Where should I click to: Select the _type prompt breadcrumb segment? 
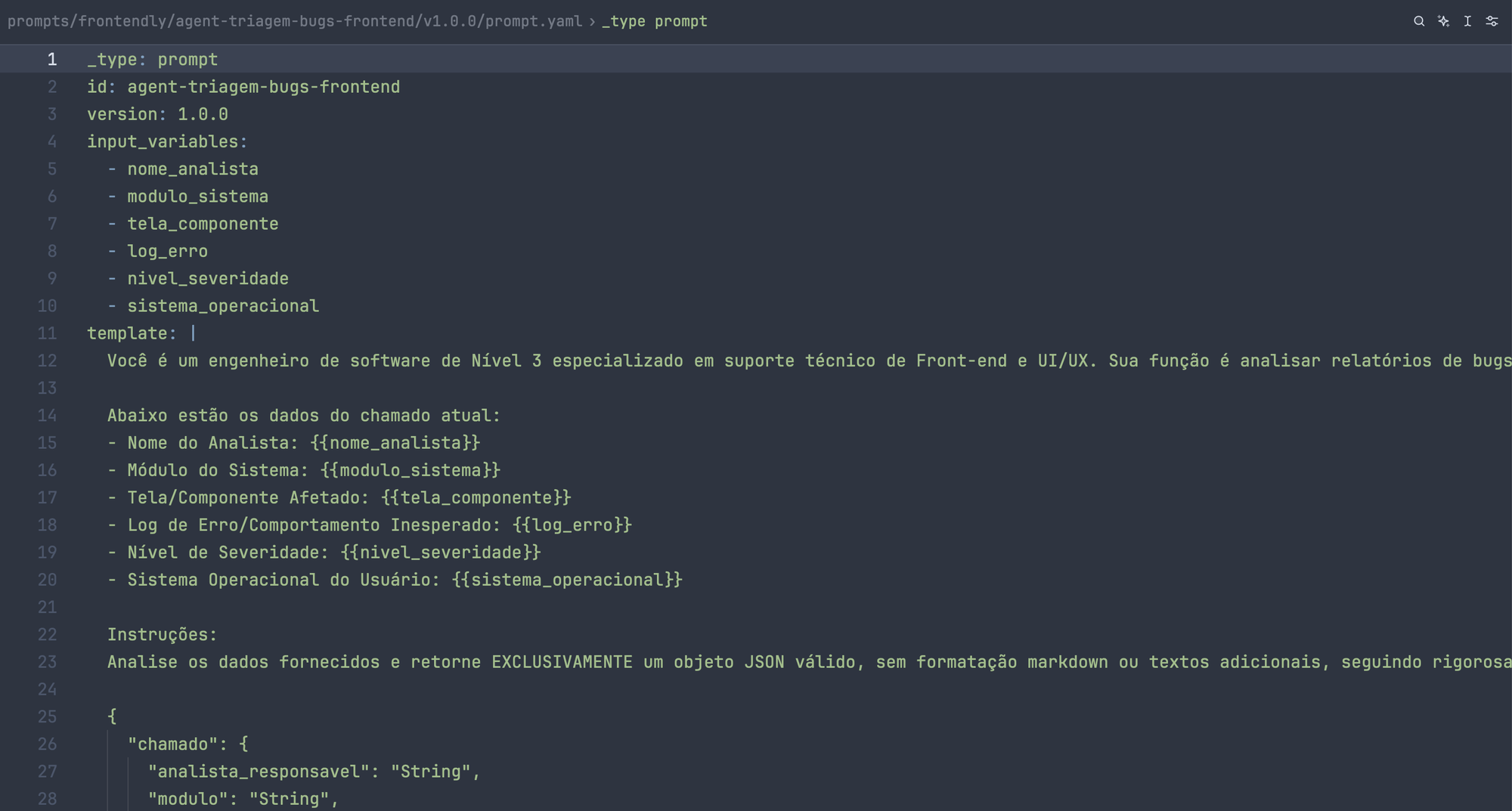[x=655, y=21]
